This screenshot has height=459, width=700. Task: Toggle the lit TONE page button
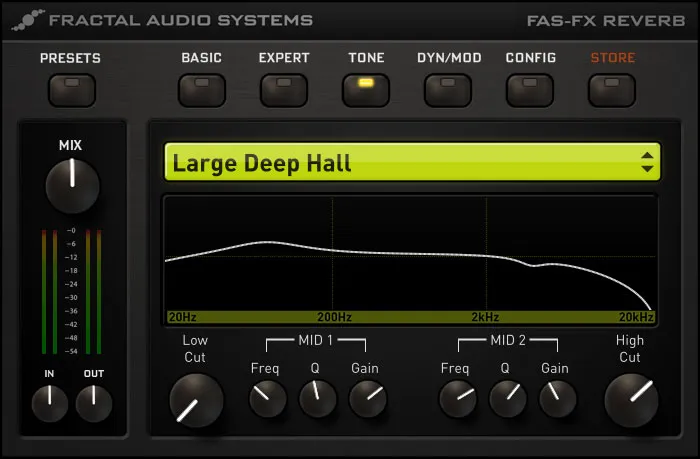(x=366, y=90)
